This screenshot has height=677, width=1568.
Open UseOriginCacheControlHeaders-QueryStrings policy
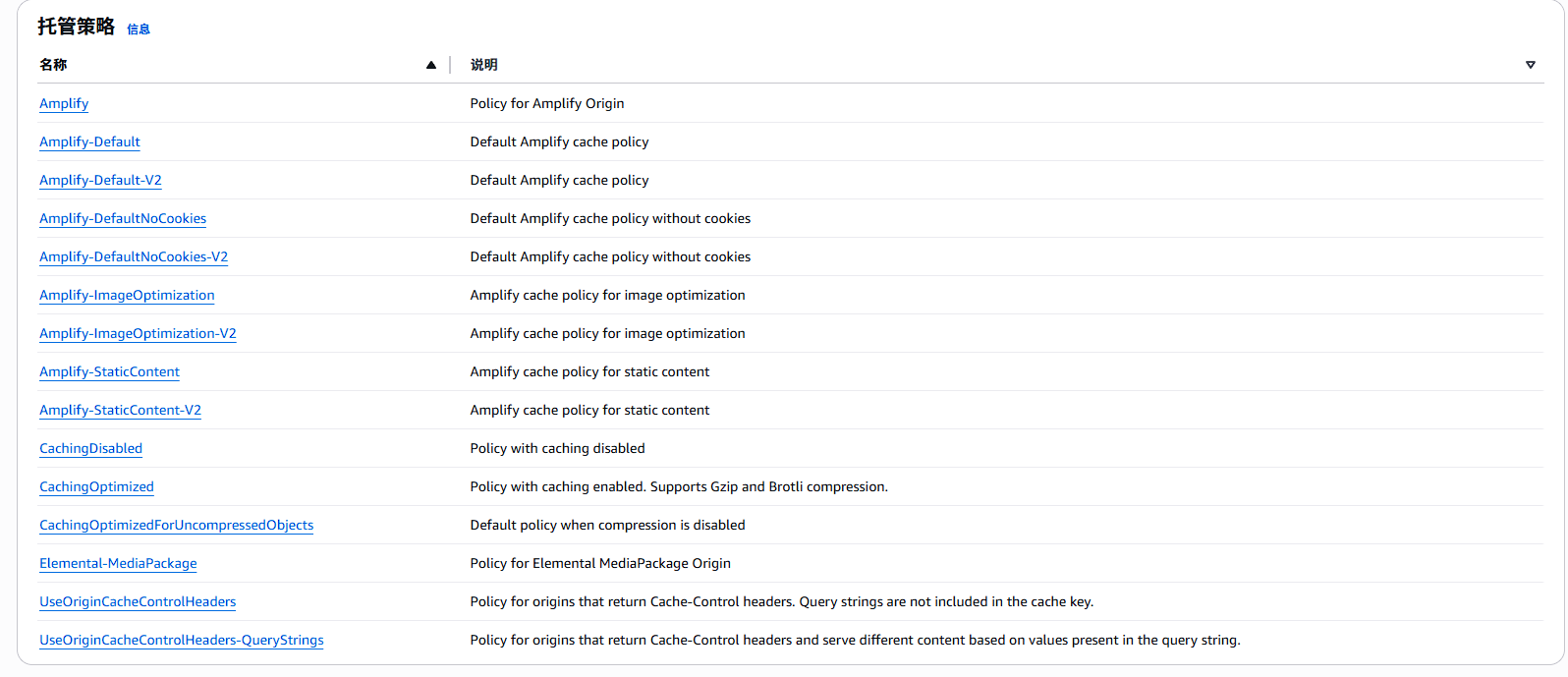point(181,640)
